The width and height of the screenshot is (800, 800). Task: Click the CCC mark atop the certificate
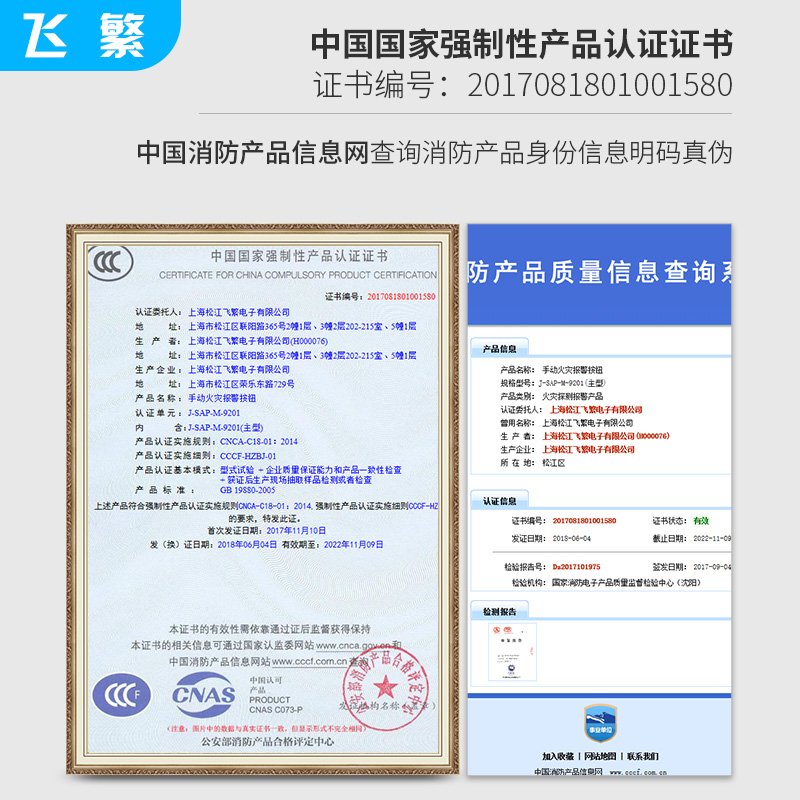click(110, 263)
